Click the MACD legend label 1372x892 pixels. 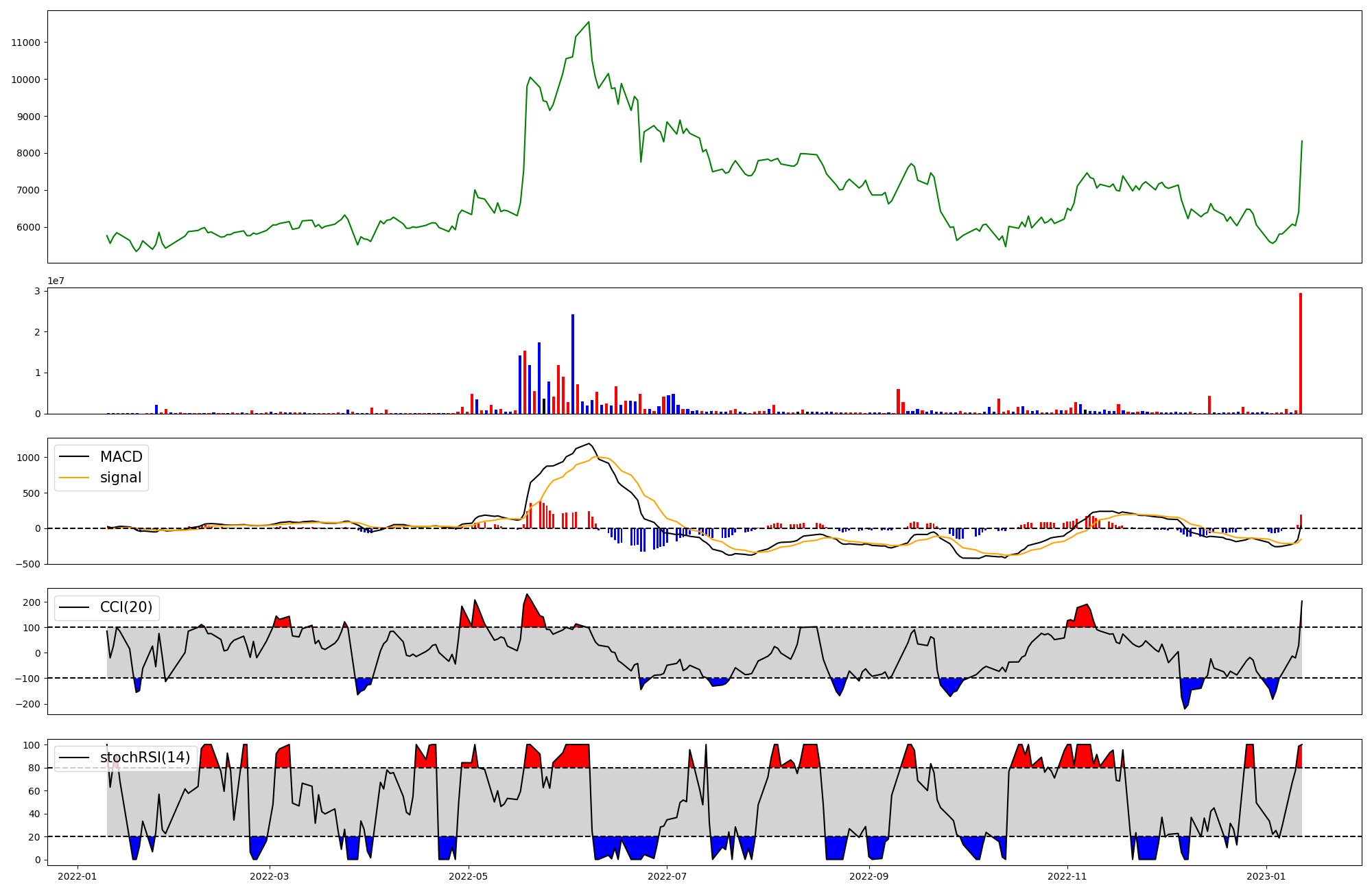point(121,457)
